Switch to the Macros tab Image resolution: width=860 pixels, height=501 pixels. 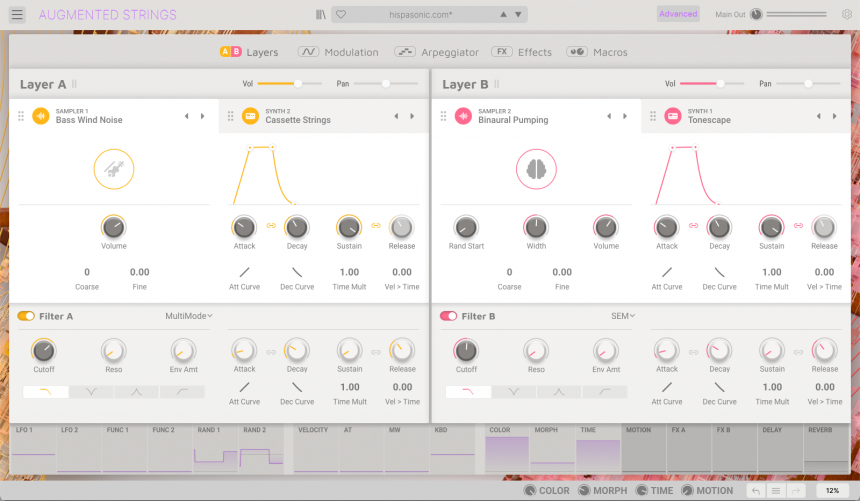pyautogui.click(x=597, y=52)
